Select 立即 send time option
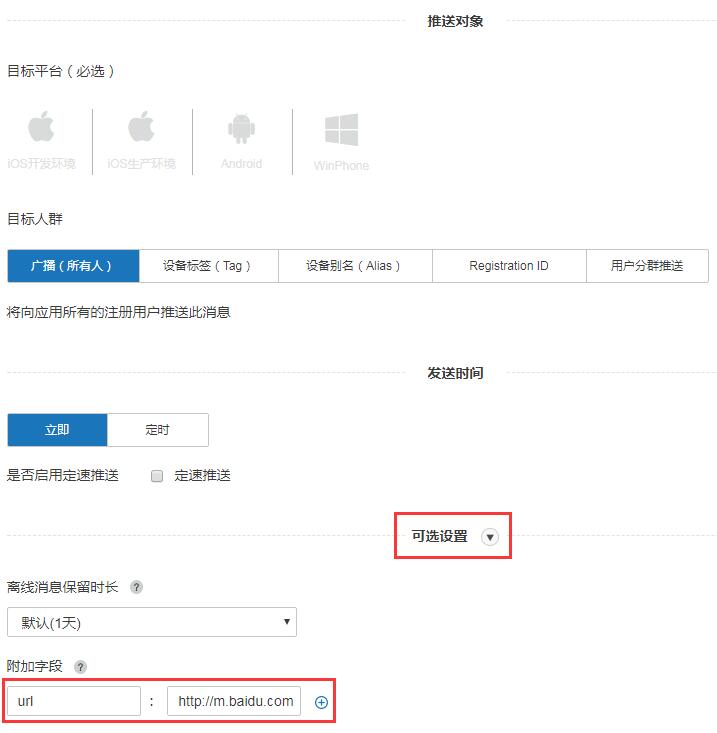 coord(57,430)
